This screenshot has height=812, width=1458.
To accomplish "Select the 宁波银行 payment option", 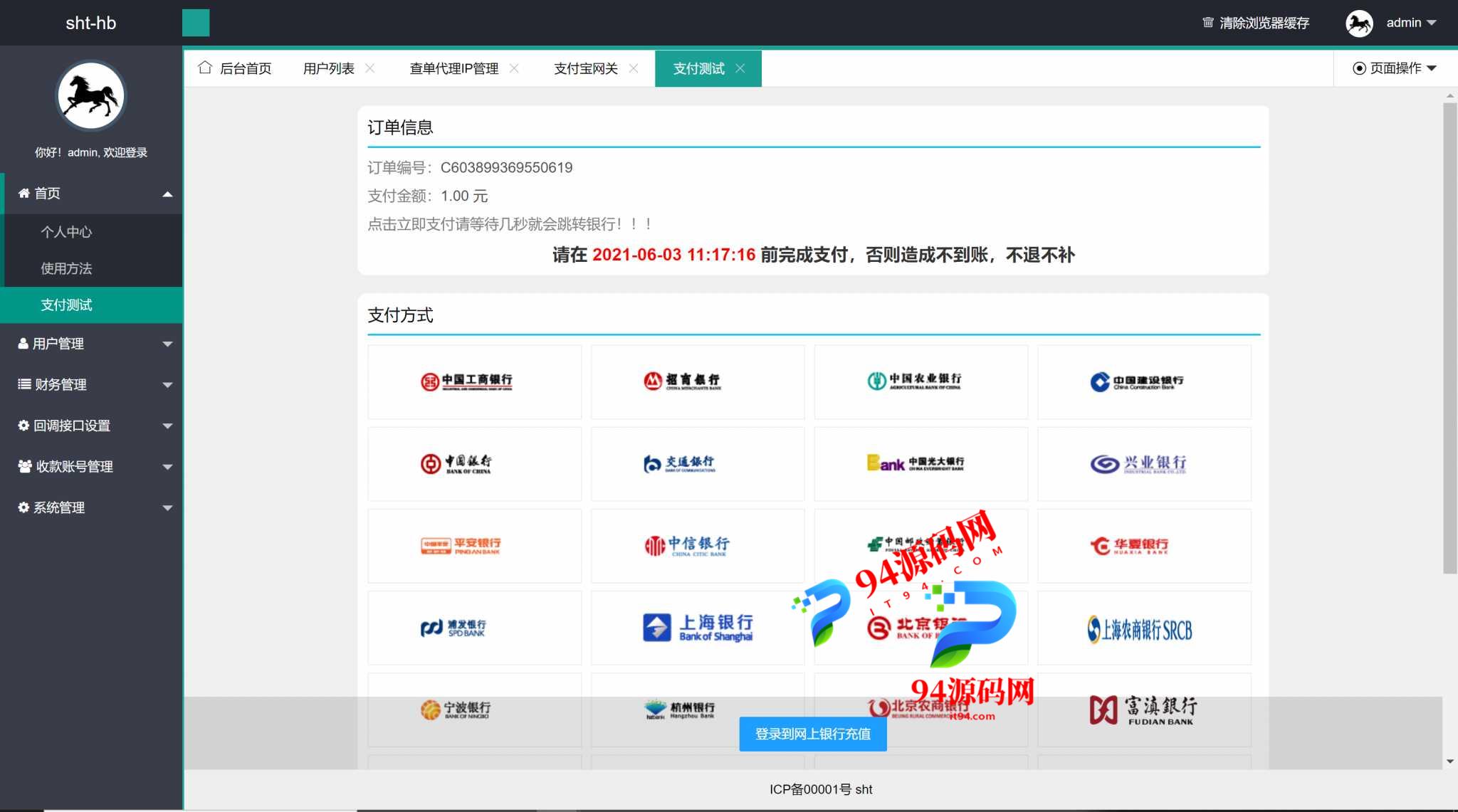I will 474,710.
